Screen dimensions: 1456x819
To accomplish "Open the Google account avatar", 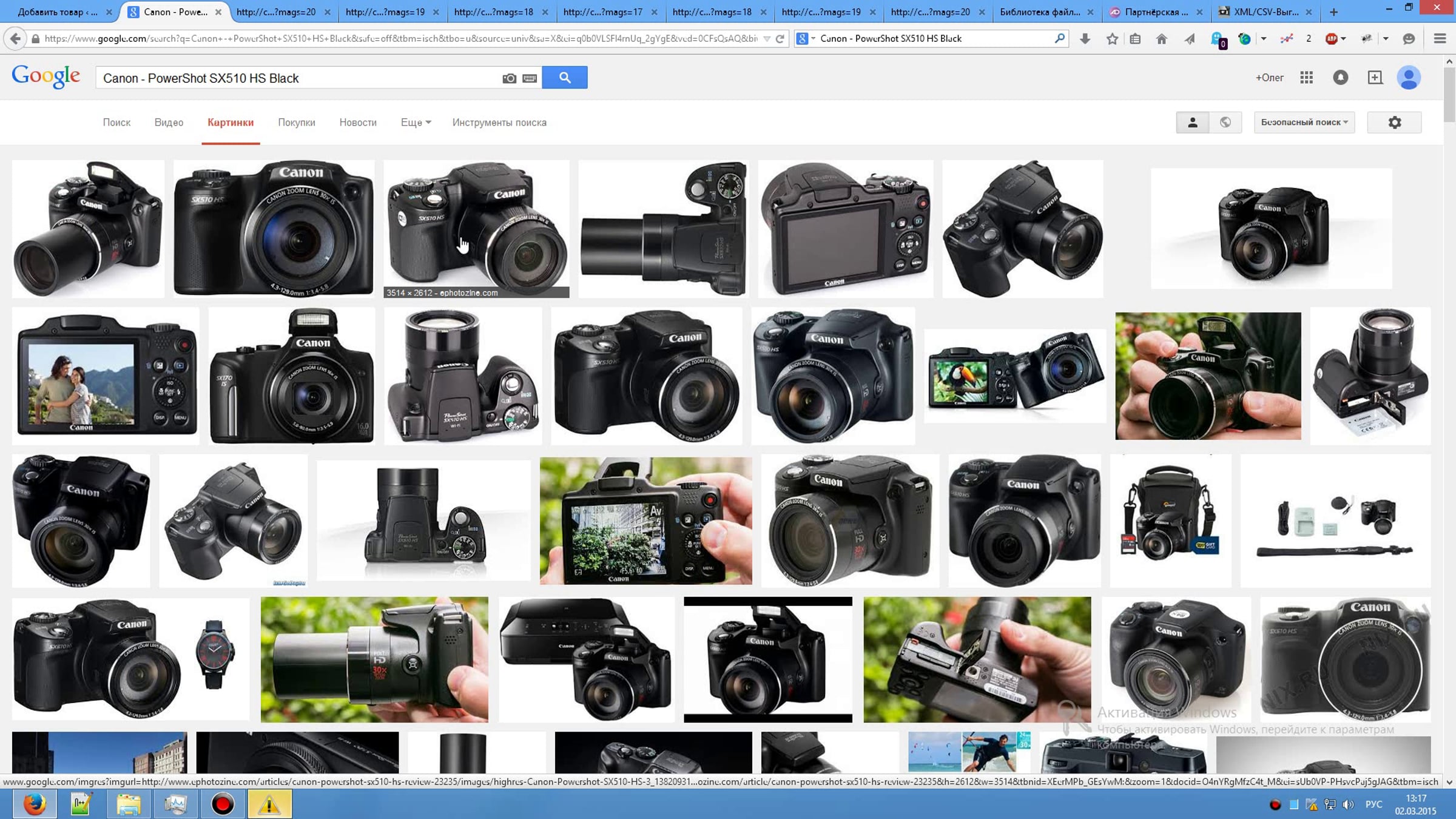I will point(1409,78).
